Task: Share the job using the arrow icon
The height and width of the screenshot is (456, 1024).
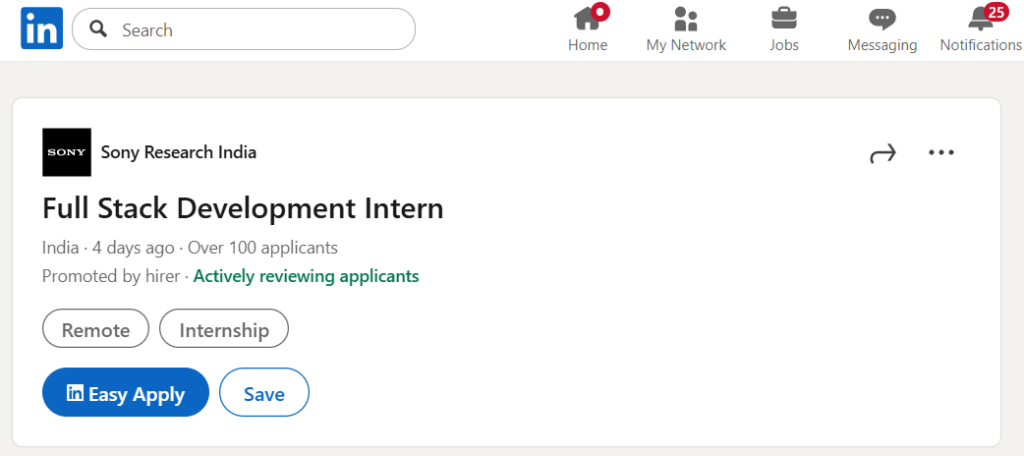Action: tap(883, 153)
